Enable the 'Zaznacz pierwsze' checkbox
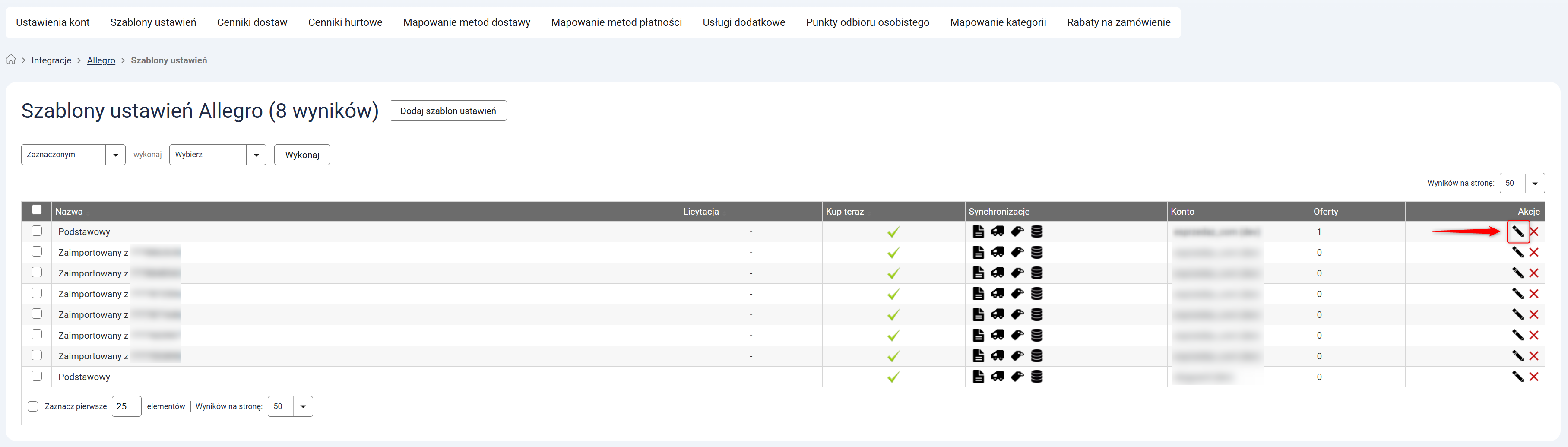1568x447 pixels. (33, 406)
